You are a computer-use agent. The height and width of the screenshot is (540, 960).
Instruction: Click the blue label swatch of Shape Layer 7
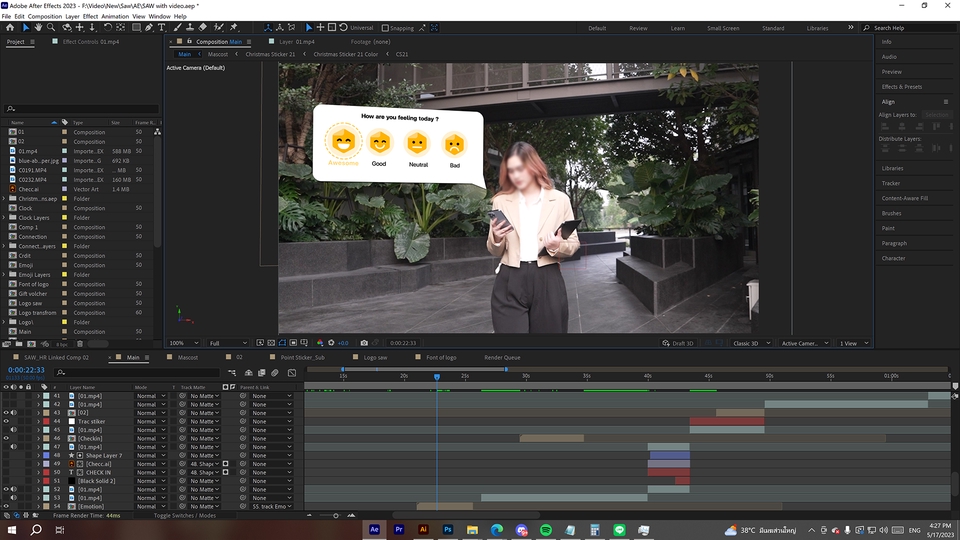tap(46, 456)
